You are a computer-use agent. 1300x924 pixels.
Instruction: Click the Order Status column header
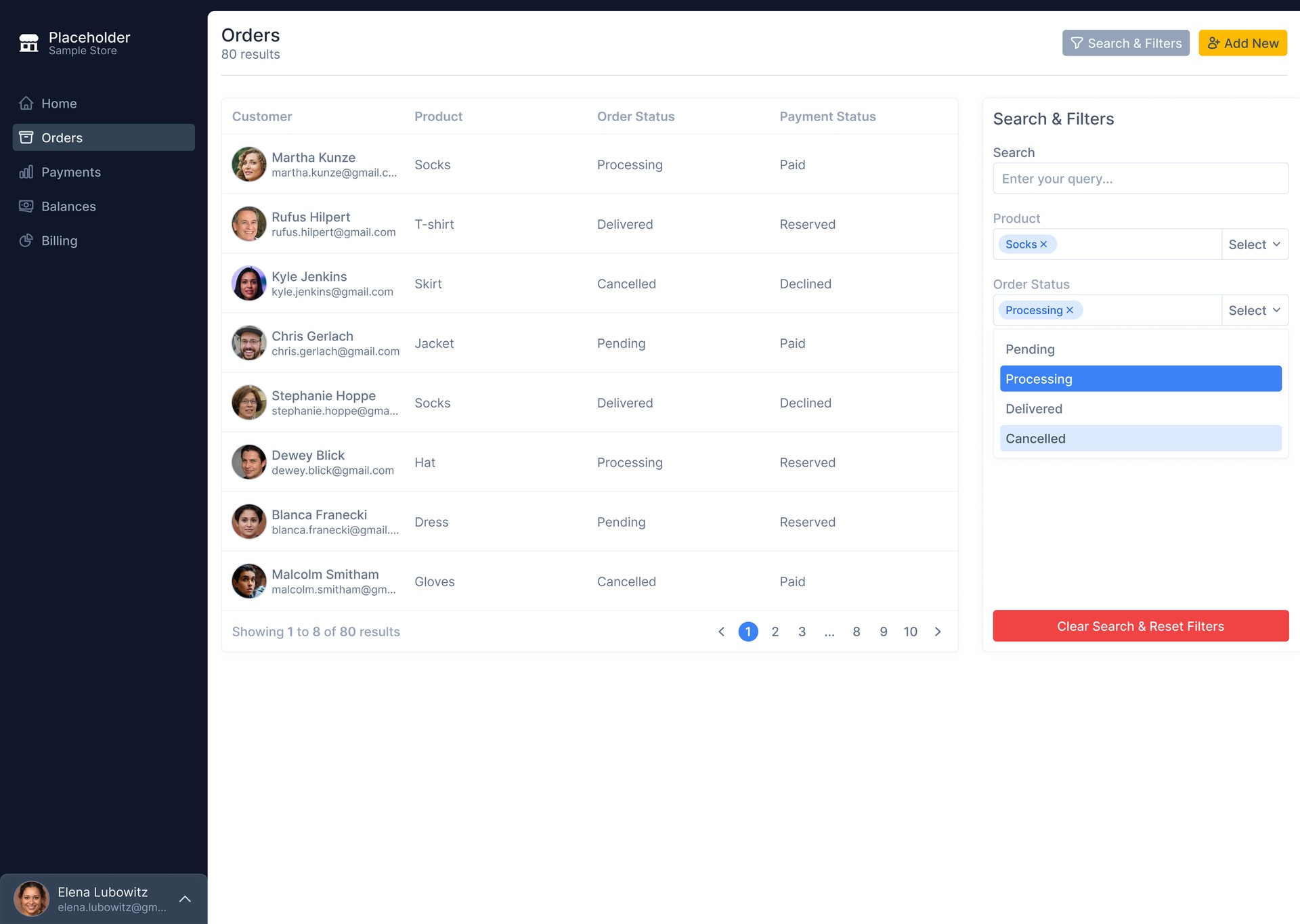636,116
